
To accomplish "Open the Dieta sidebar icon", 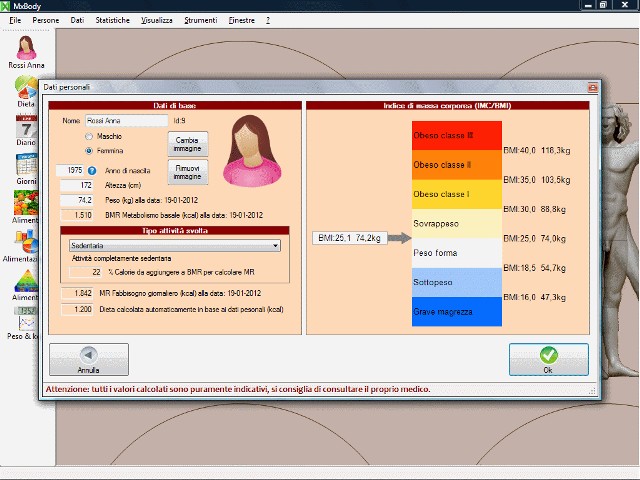I will click(26, 90).
